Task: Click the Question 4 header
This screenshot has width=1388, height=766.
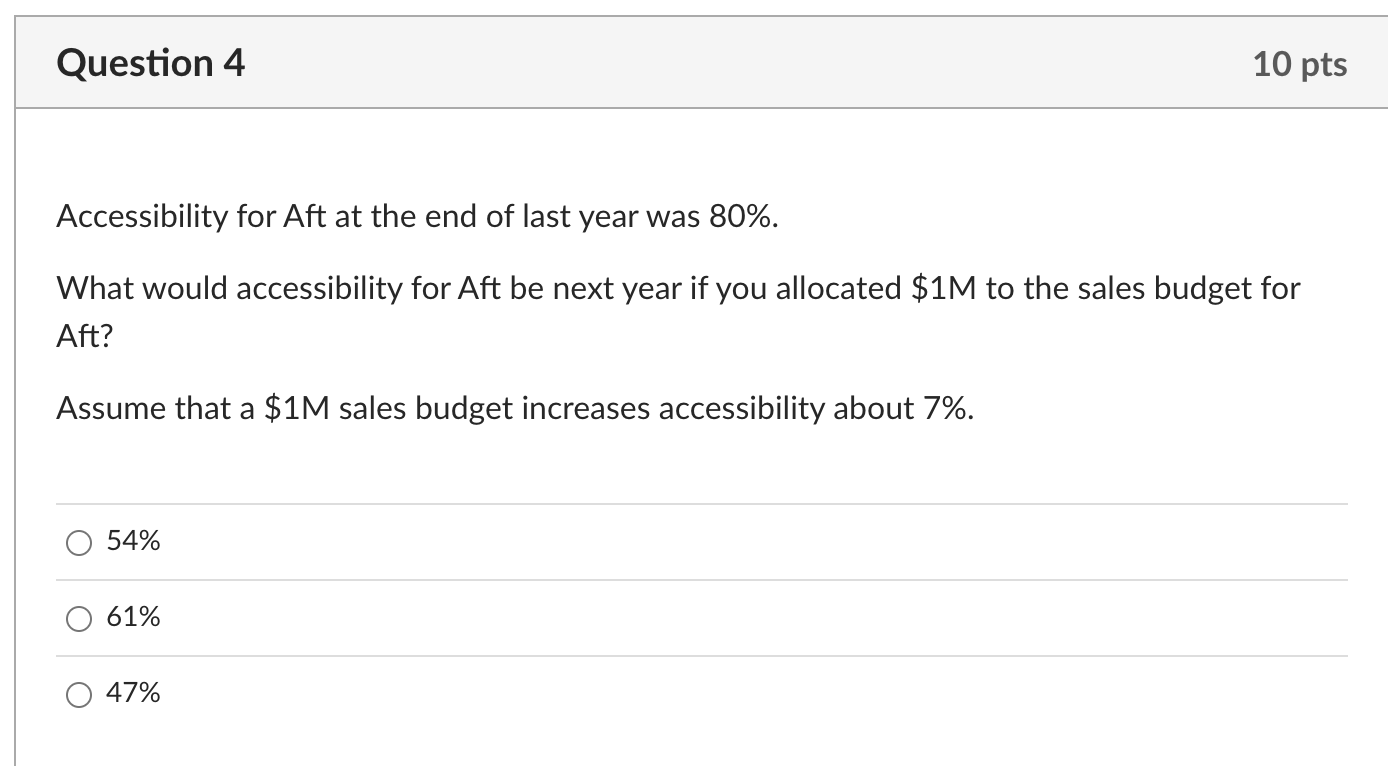Action: tap(150, 62)
